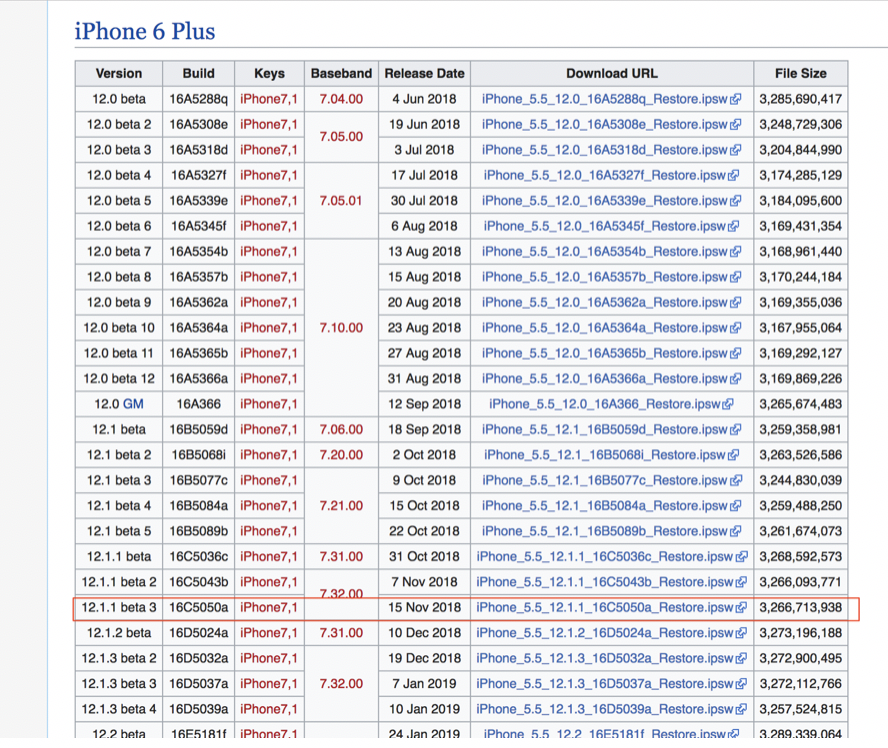The image size is (888, 748).
Task: Download iPhone_5.5_12.0_16A5354b_Restore.ipsw
Action: click(611, 252)
